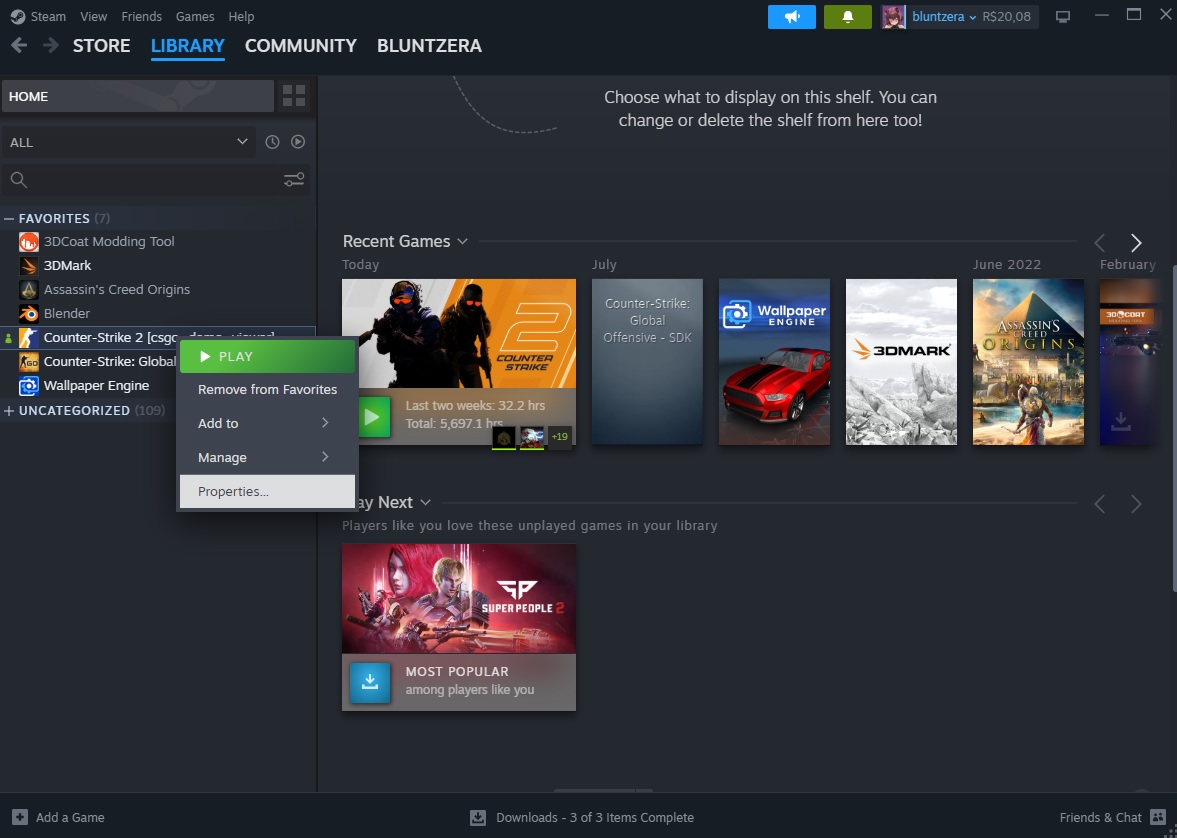Screen dimensions: 1177x838
Task: Go to next page of Recent Games
Action: (1136, 243)
